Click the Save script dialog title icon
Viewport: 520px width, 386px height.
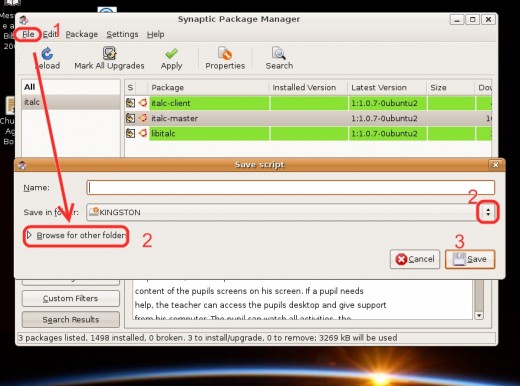[22, 165]
